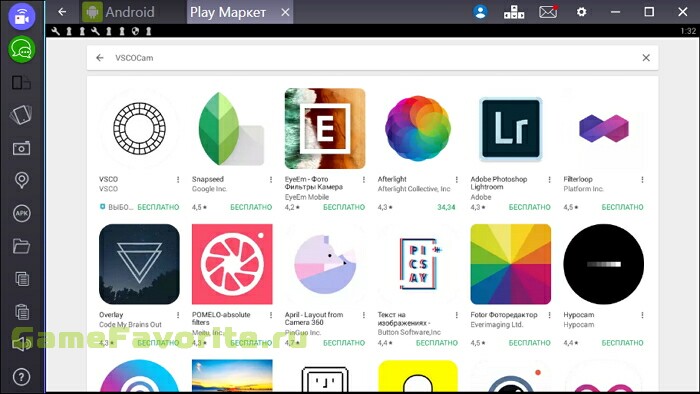The image size is (700, 394).
Task: Click the VSCOCam search input field
Action: pyautogui.click(x=372, y=58)
